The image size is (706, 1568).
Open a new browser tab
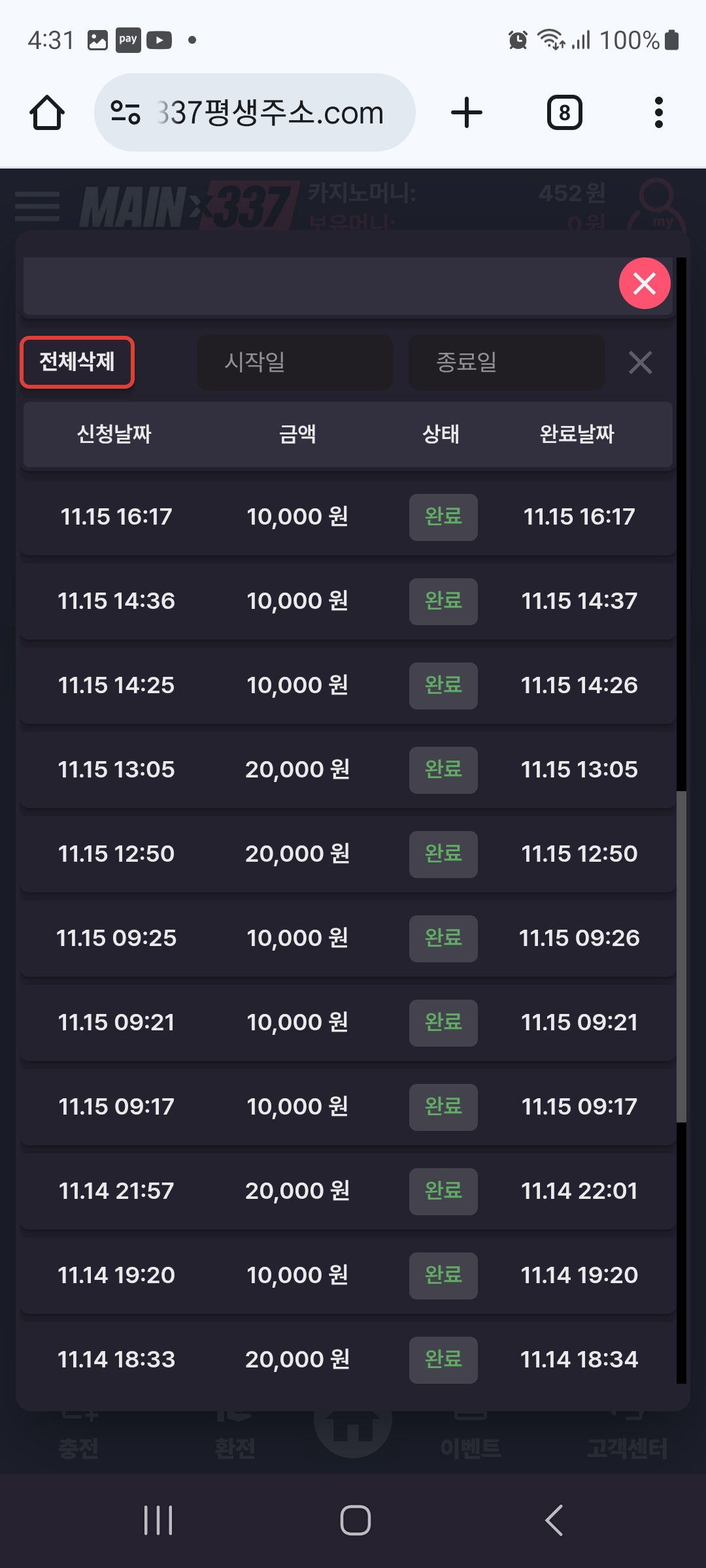pos(467,113)
